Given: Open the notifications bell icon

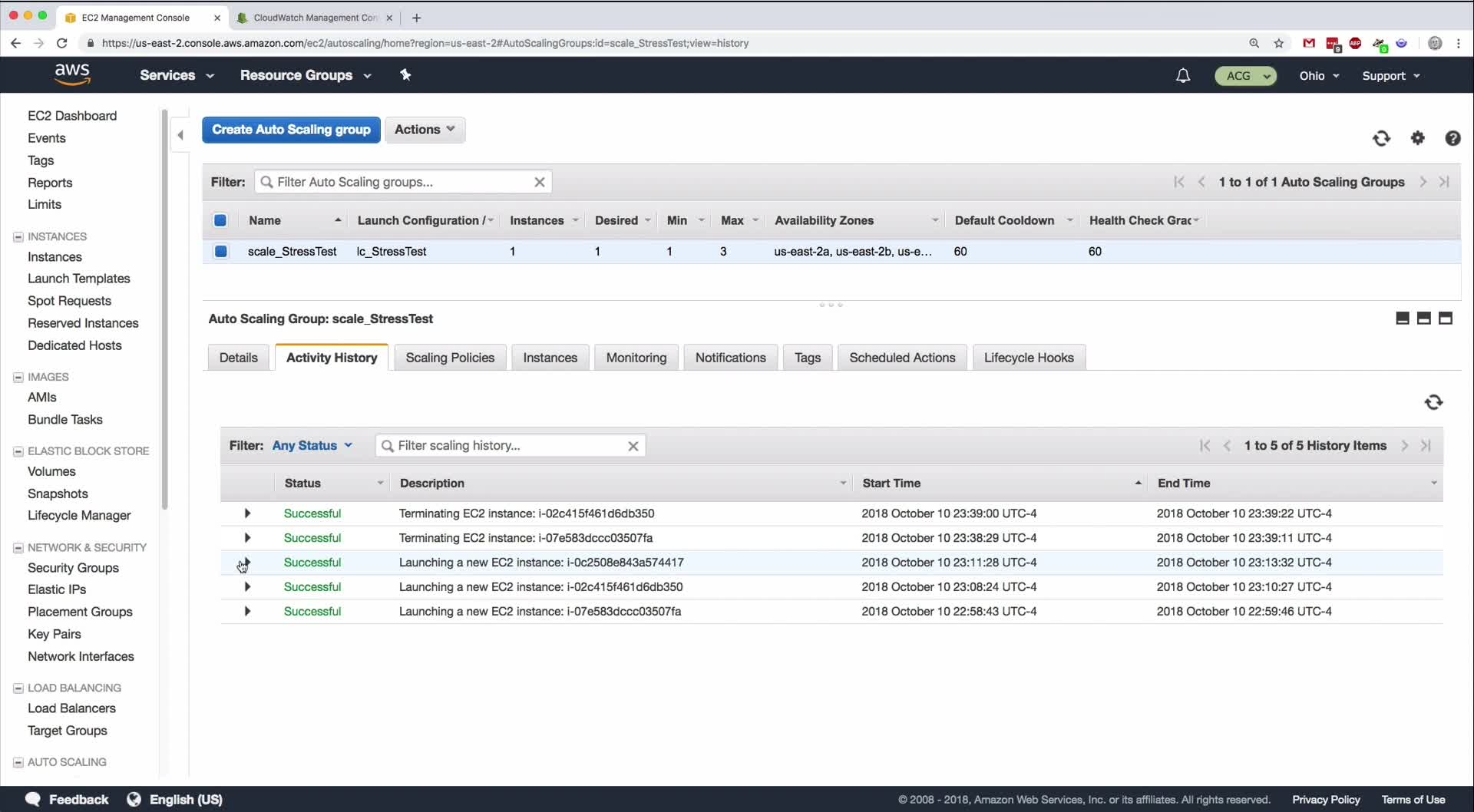Looking at the screenshot, I should click(1183, 75).
